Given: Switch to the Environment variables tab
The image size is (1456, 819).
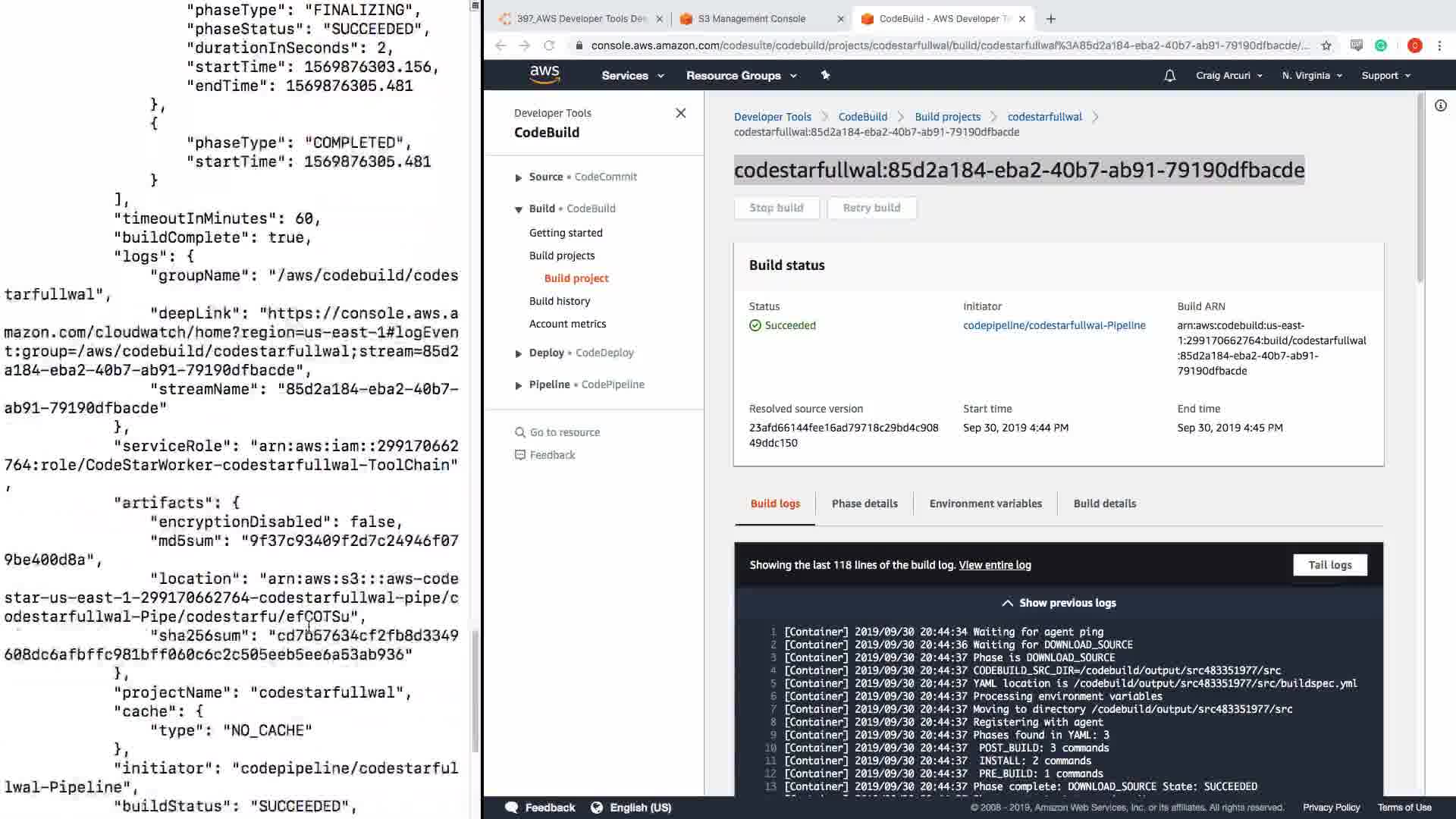Looking at the screenshot, I should tap(985, 504).
